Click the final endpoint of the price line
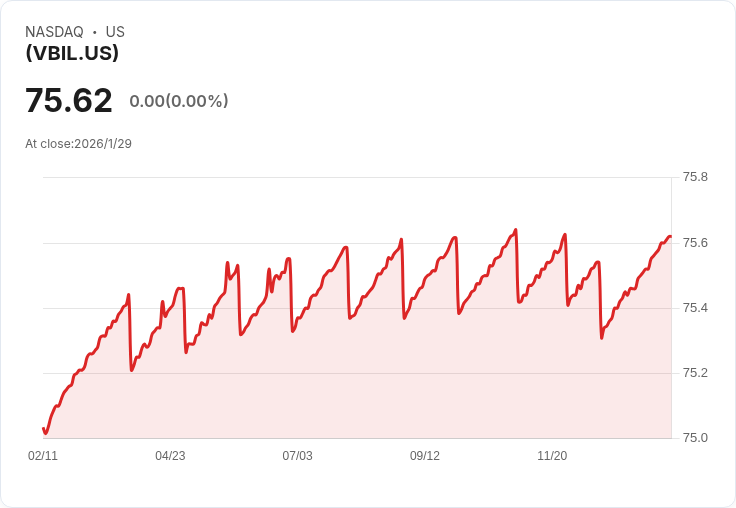The height and width of the screenshot is (508, 736). pos(670,237)
